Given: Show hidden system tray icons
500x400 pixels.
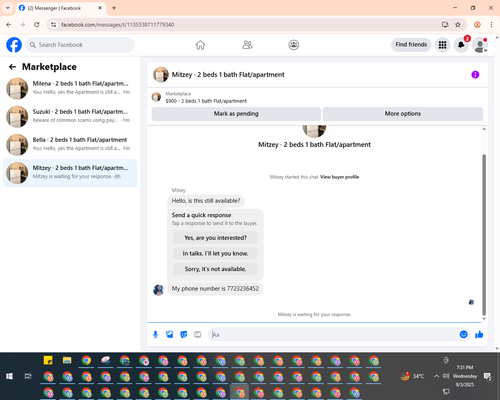Looking at the screenshot, I should [436, 376].
